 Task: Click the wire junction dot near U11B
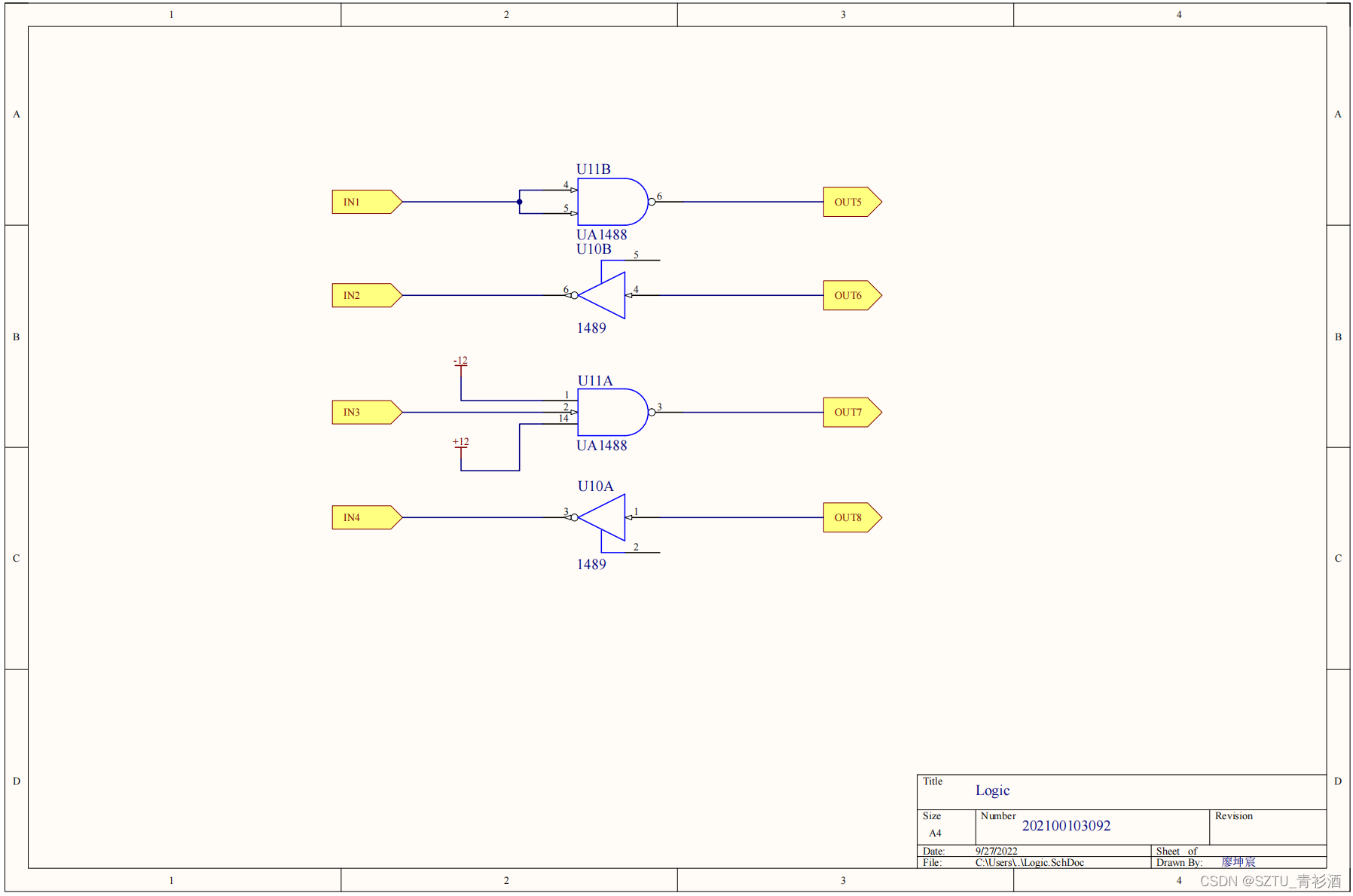tap(519, 202)
